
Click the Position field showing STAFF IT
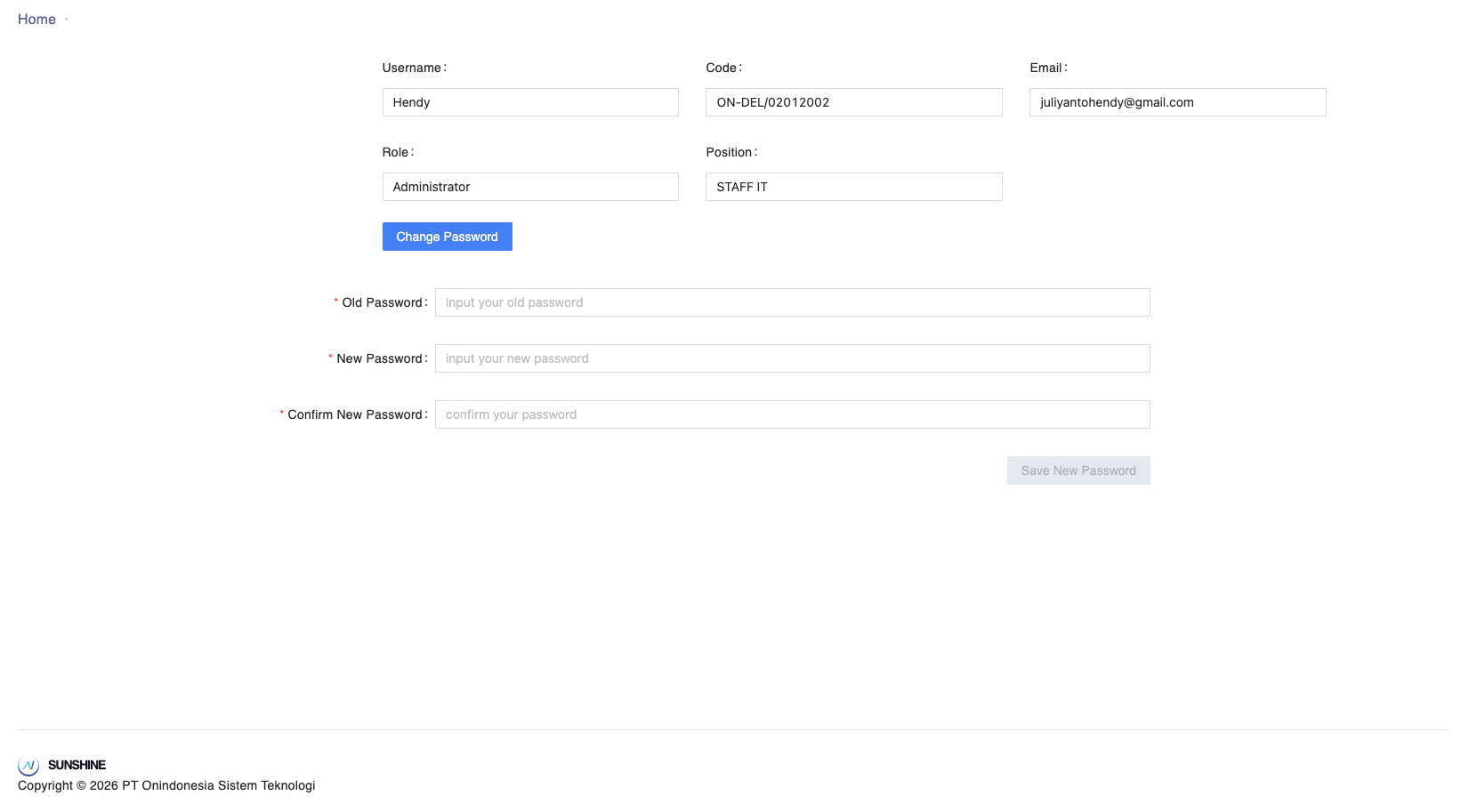point(853,187)
